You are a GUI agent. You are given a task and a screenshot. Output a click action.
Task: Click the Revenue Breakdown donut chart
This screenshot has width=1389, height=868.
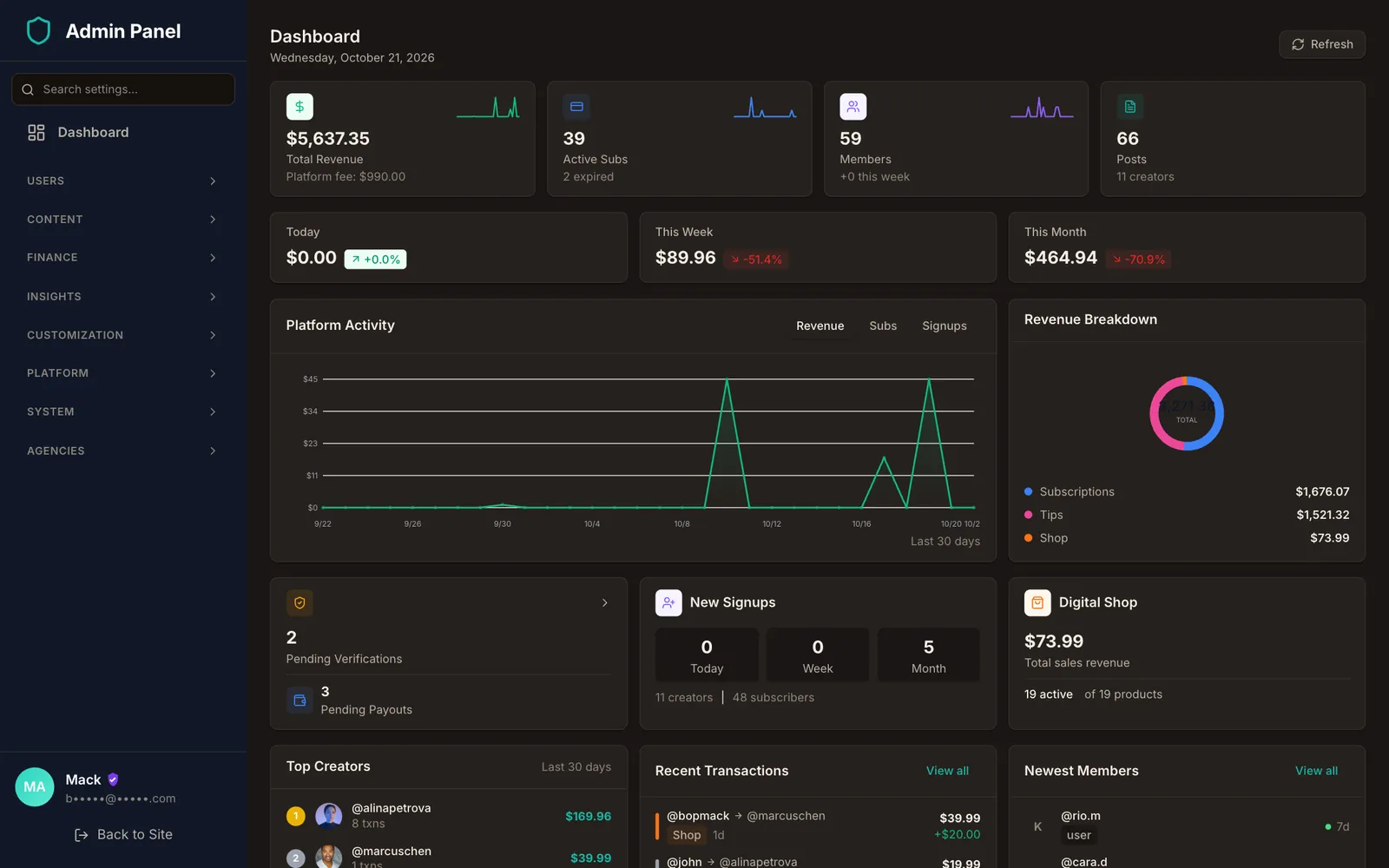pos(1187,413)
